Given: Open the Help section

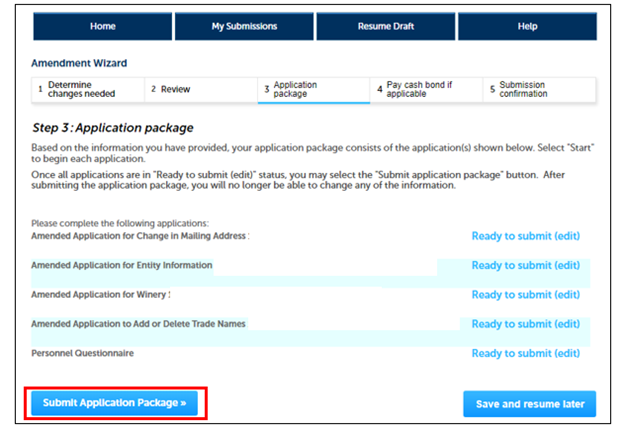Looking at the screenshot, I should click(527, 26).
